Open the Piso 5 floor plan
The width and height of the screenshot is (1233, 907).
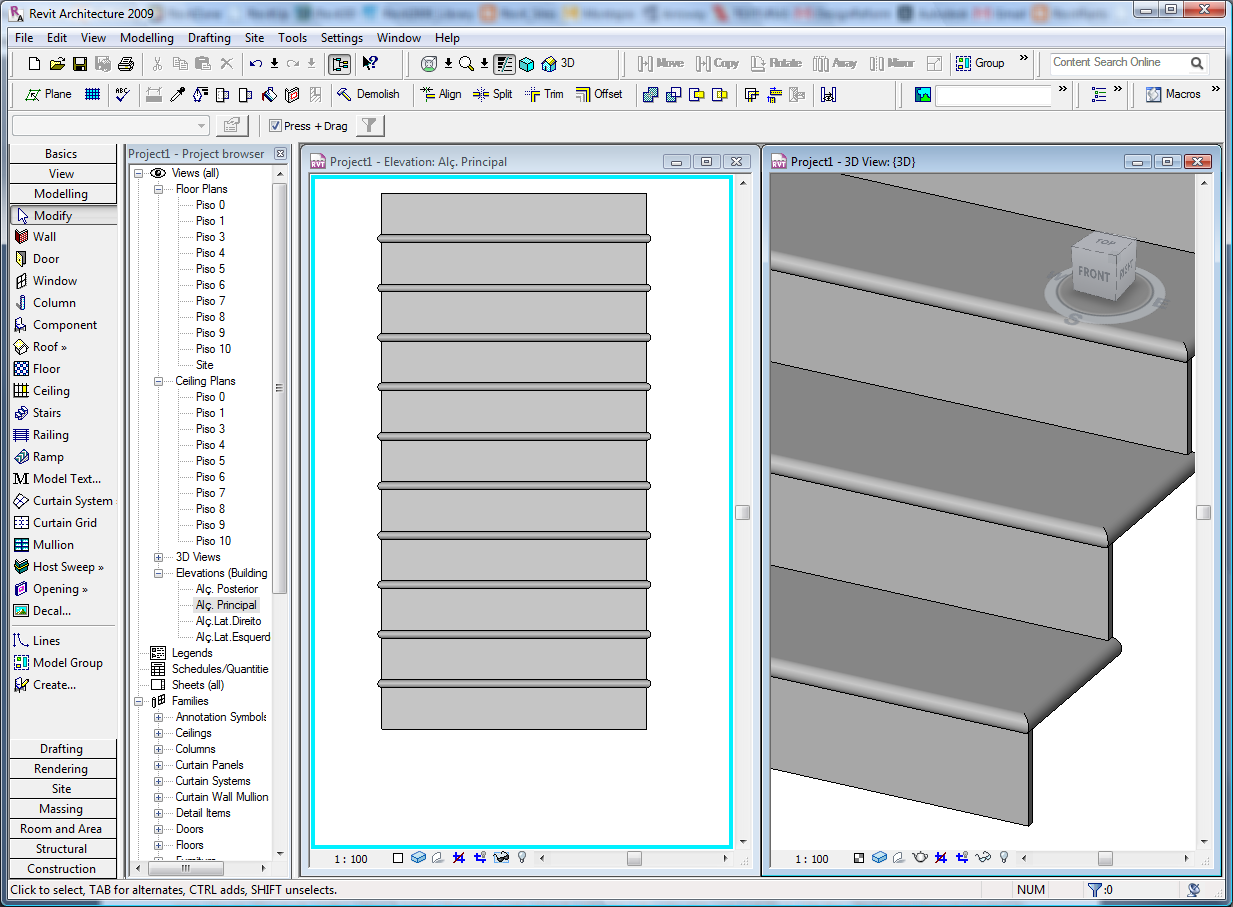210,269
